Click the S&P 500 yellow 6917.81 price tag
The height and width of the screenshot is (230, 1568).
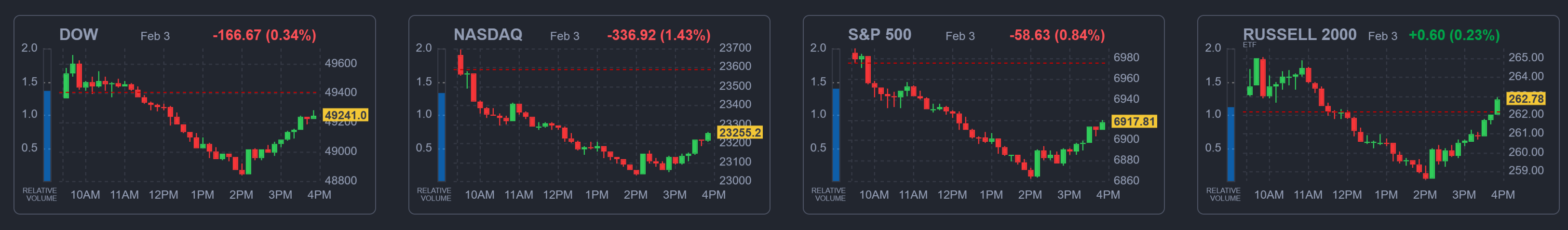(x=1134, y=121)
